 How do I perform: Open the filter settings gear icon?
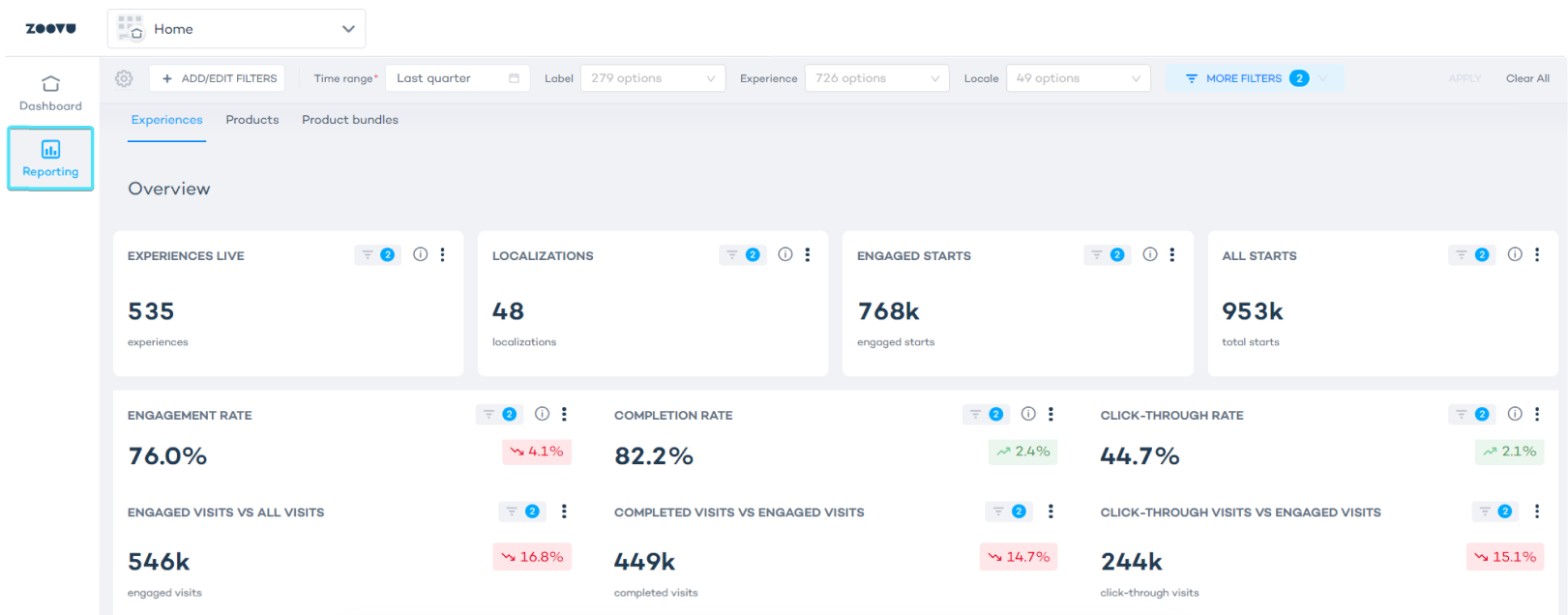124,78
